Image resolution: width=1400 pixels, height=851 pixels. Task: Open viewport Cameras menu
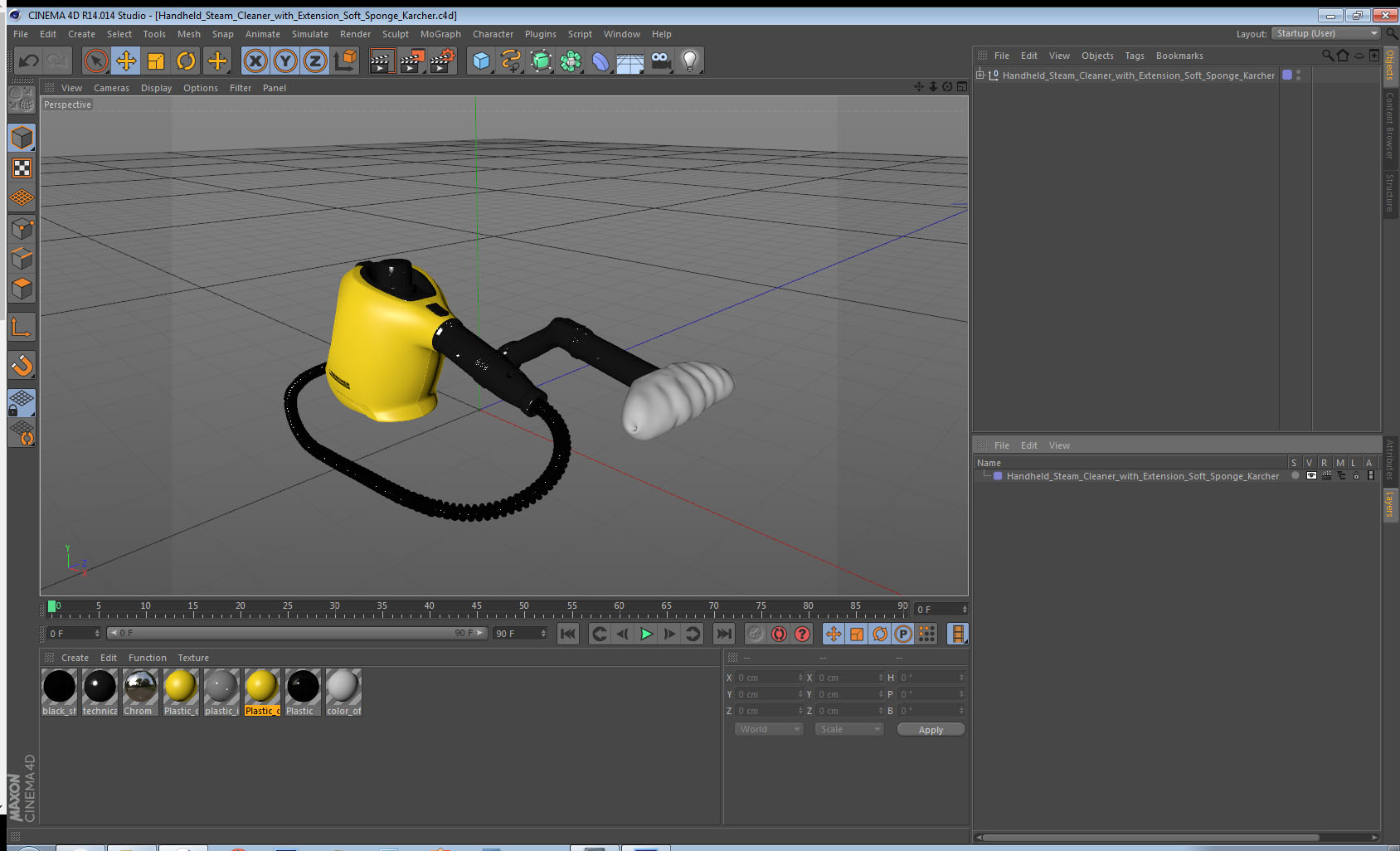111,88
